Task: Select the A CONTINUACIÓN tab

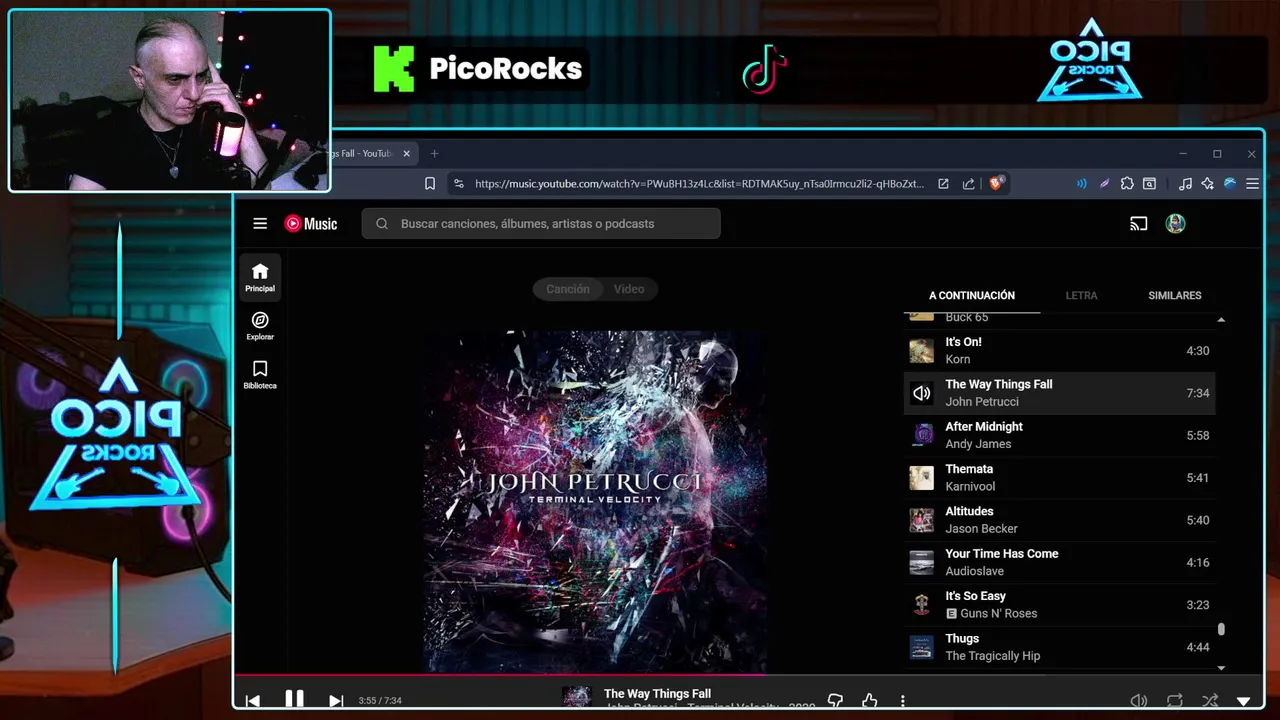Action: (x=972, y=296)
